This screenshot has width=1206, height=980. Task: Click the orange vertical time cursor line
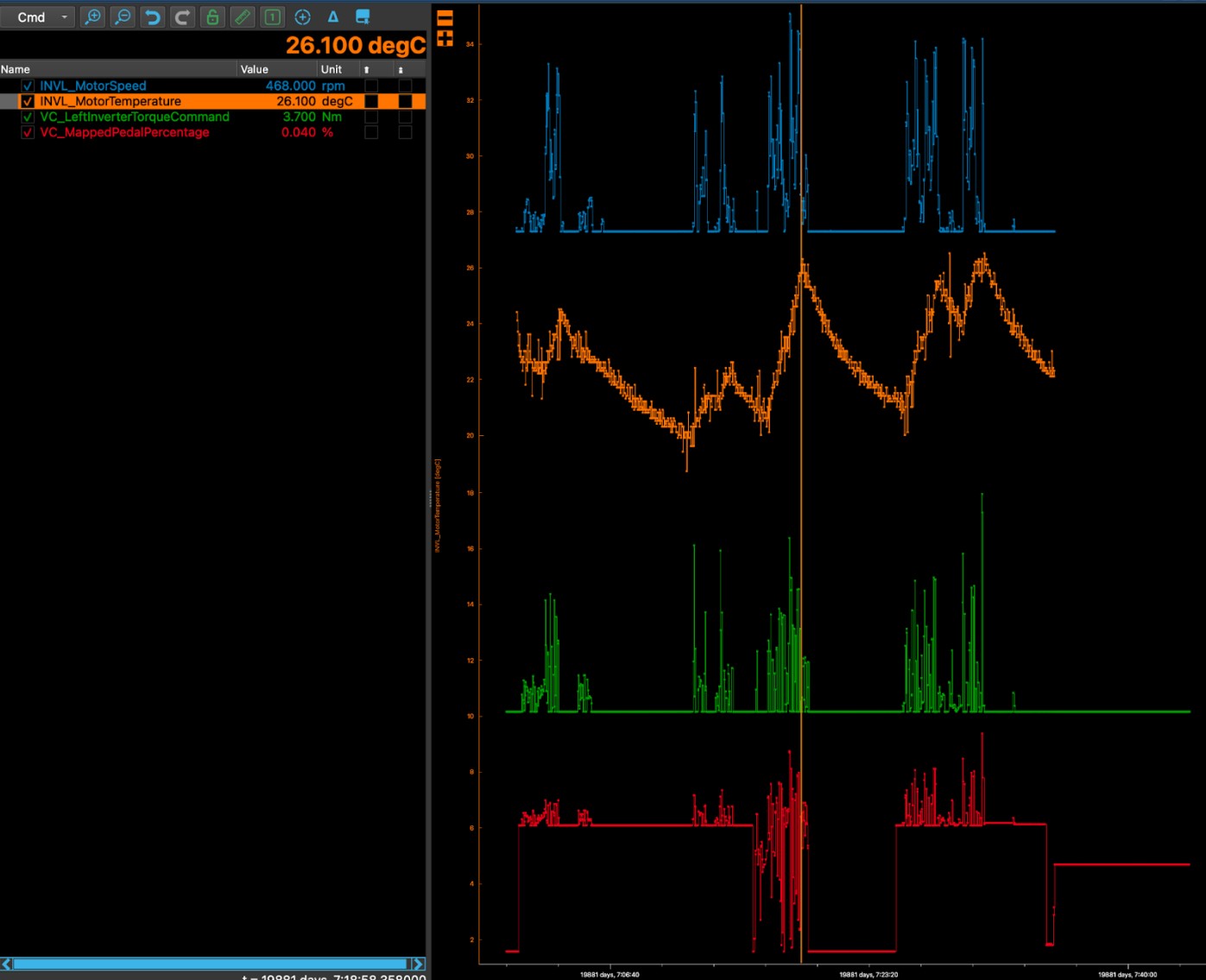801,484
